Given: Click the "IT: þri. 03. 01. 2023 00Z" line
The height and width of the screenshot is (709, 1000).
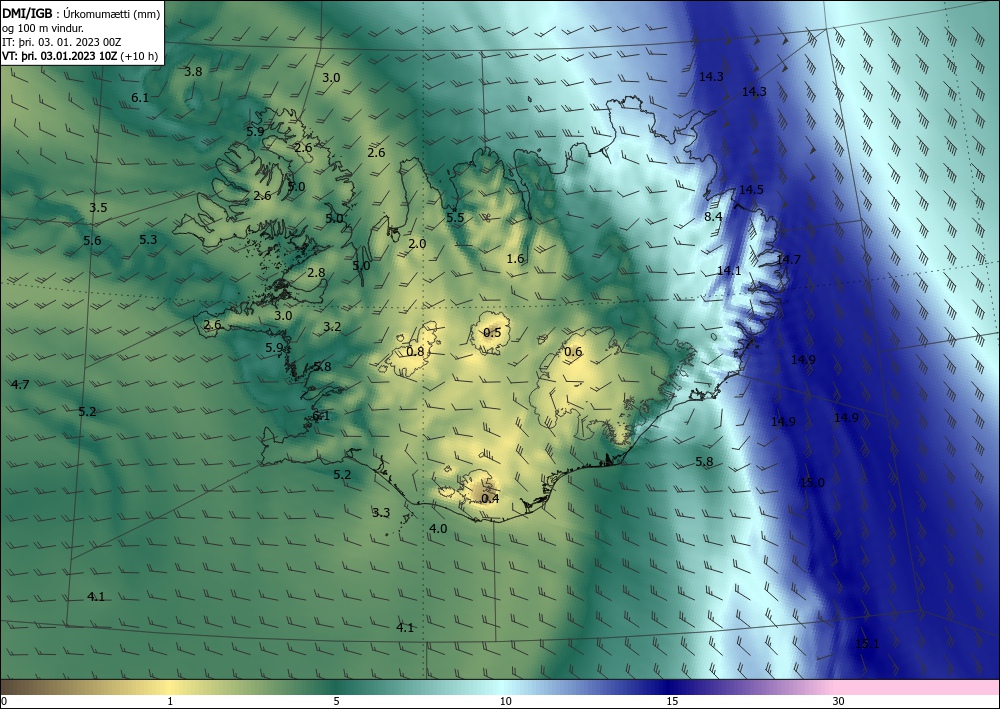Looking at the screenshot, I should coord(61,42).
